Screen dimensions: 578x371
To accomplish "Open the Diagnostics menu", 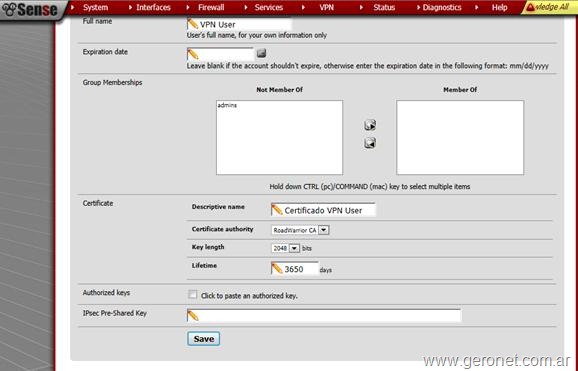I will pos(442,7).
